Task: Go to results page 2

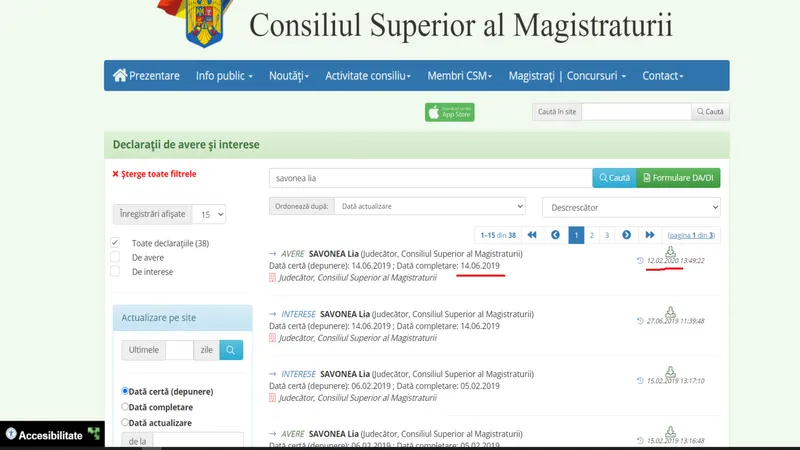Action: pyautogui.click(x=592, y=235)
